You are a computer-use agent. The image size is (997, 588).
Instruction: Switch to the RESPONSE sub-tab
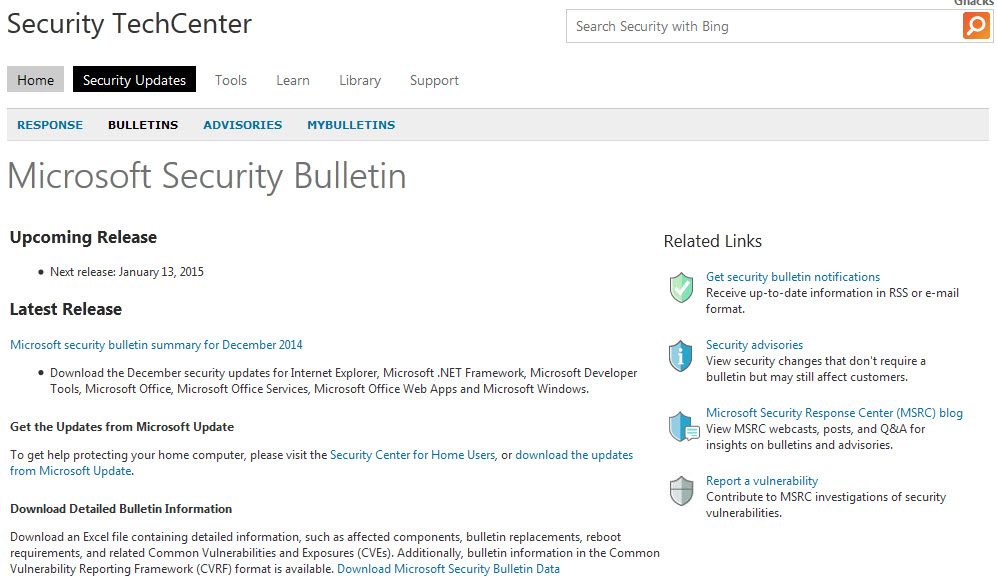pyautogui.click(x=50, y=125)
